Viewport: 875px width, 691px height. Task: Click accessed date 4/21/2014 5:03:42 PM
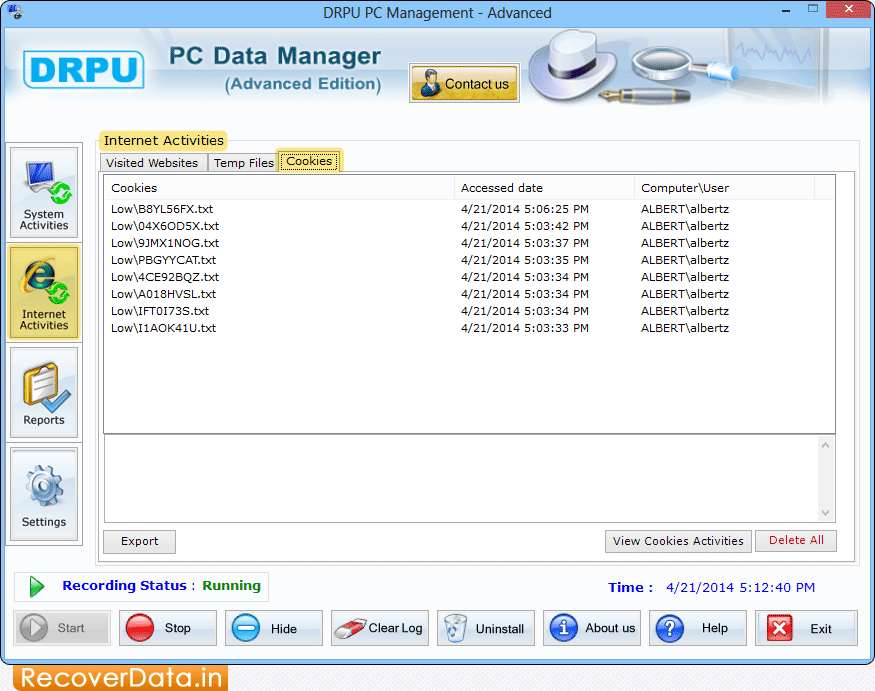[525, 226]
